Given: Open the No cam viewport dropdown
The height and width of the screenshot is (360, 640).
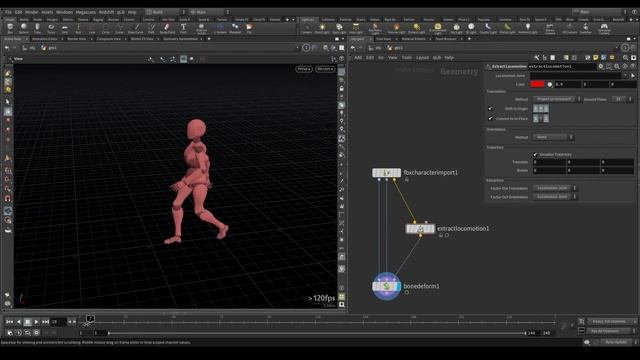Looking at the screenshot, I should pyautogui.click(x=325, y=69).
